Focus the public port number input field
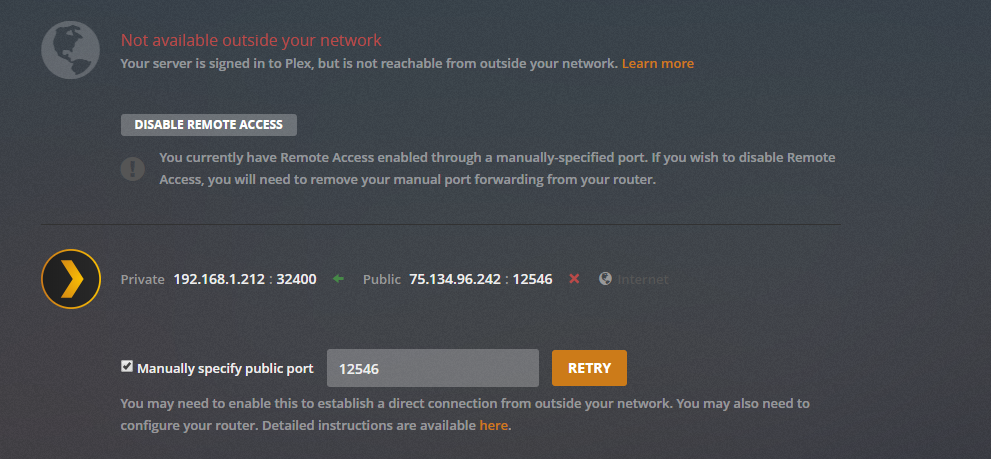The width and height of the screenshot is (991, 459). click(433, 368)
